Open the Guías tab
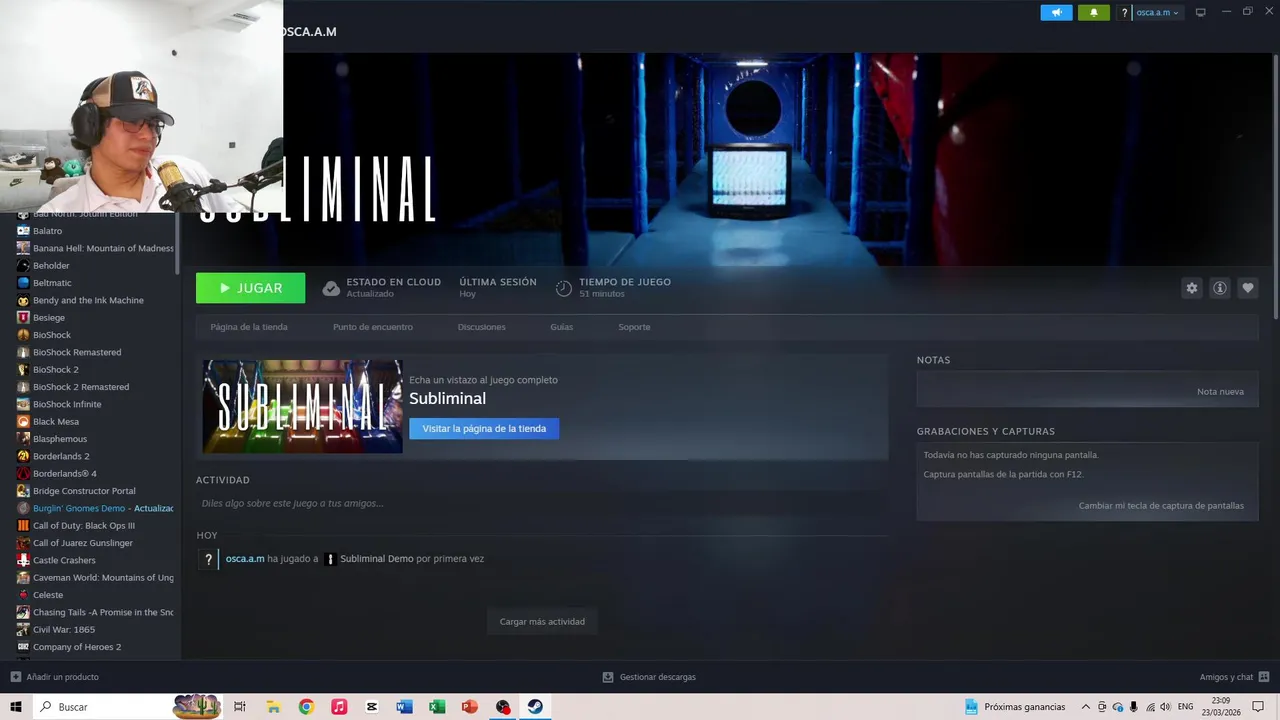 pyautogui.click(x=562, y=327)
